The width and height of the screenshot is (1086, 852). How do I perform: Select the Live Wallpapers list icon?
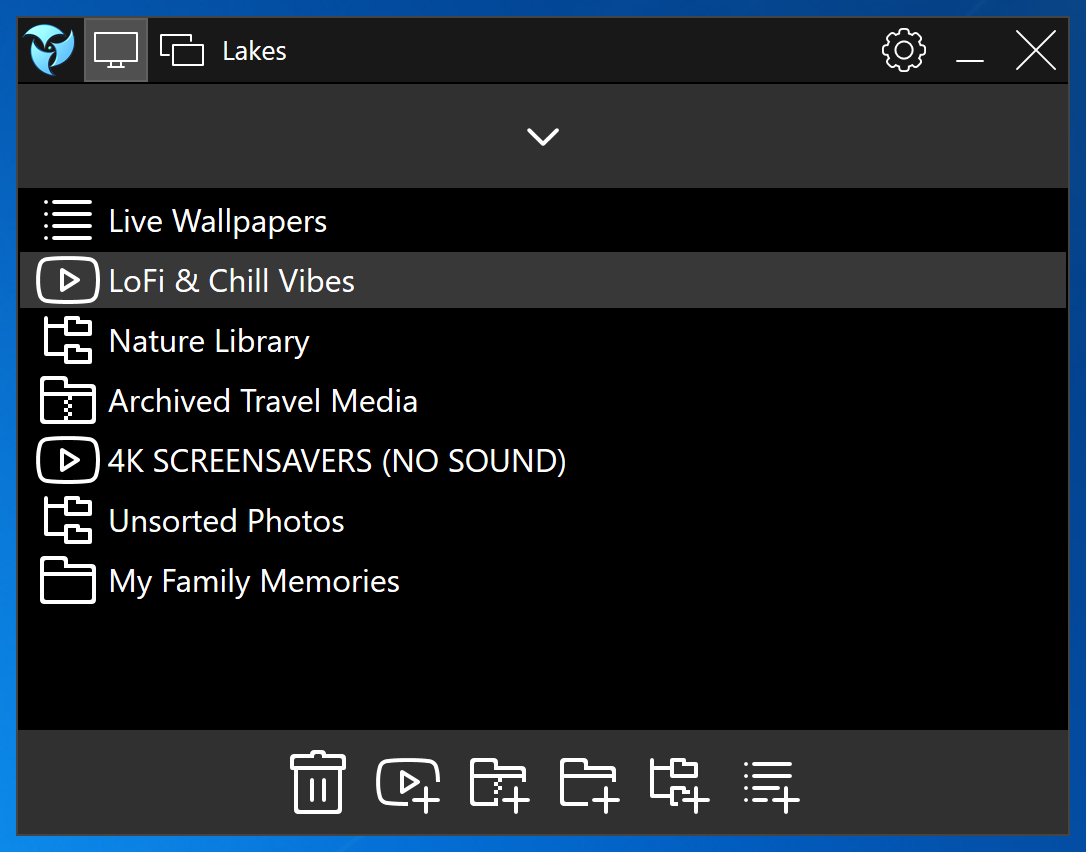pos(67,220)
